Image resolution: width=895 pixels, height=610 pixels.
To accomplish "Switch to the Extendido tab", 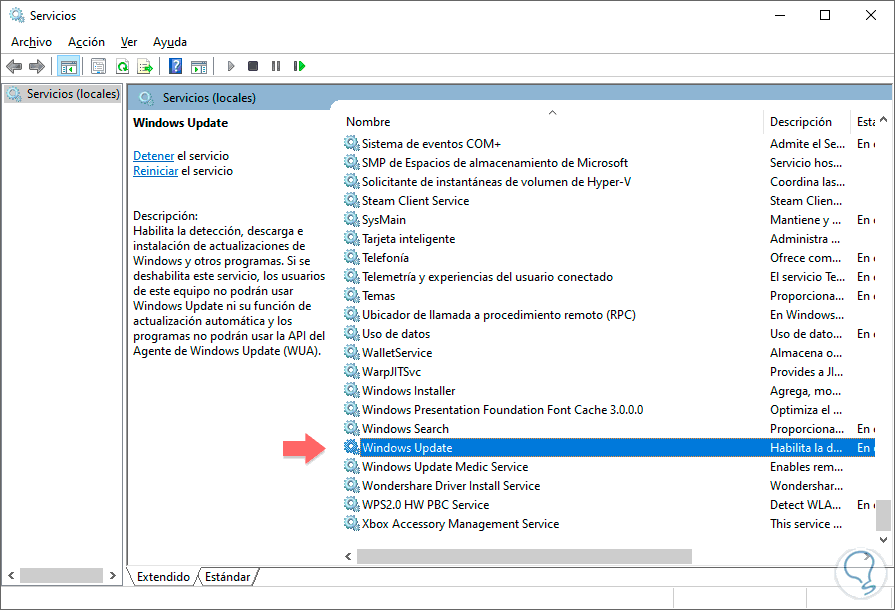I will [163, 577].
